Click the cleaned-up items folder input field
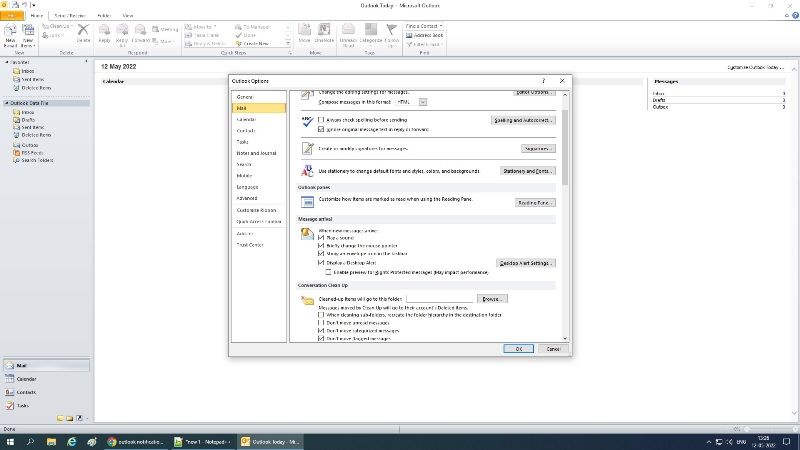The height and width of the screenshot is (450, 800). [x=440, y=298]
